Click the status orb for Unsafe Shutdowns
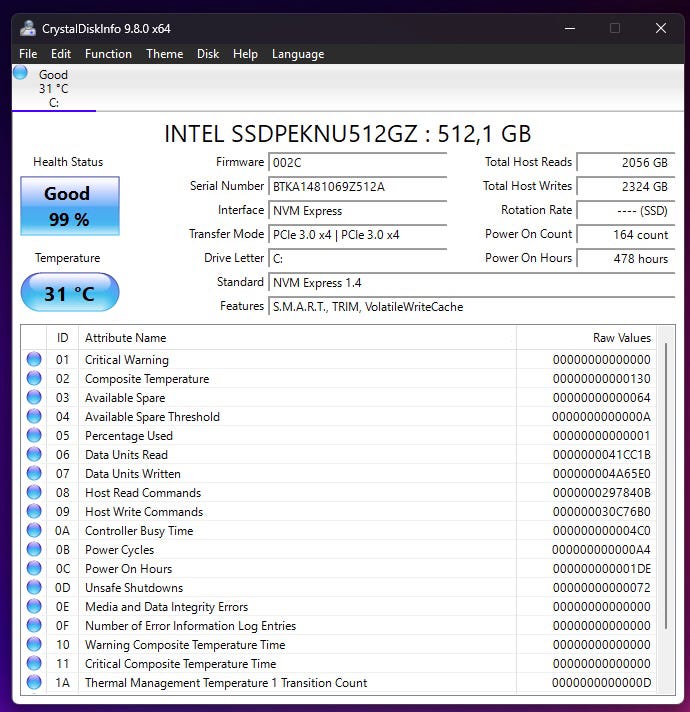The image size is (690, 712). (x=34, y=588)
